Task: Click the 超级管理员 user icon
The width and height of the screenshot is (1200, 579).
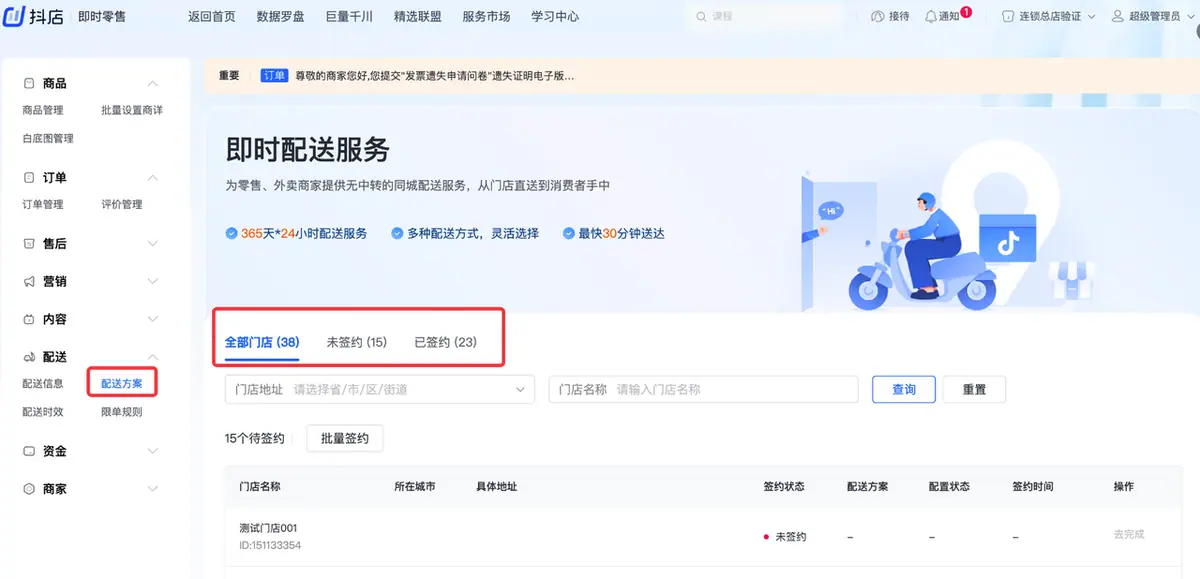Action: click(x=1118, y=17)
